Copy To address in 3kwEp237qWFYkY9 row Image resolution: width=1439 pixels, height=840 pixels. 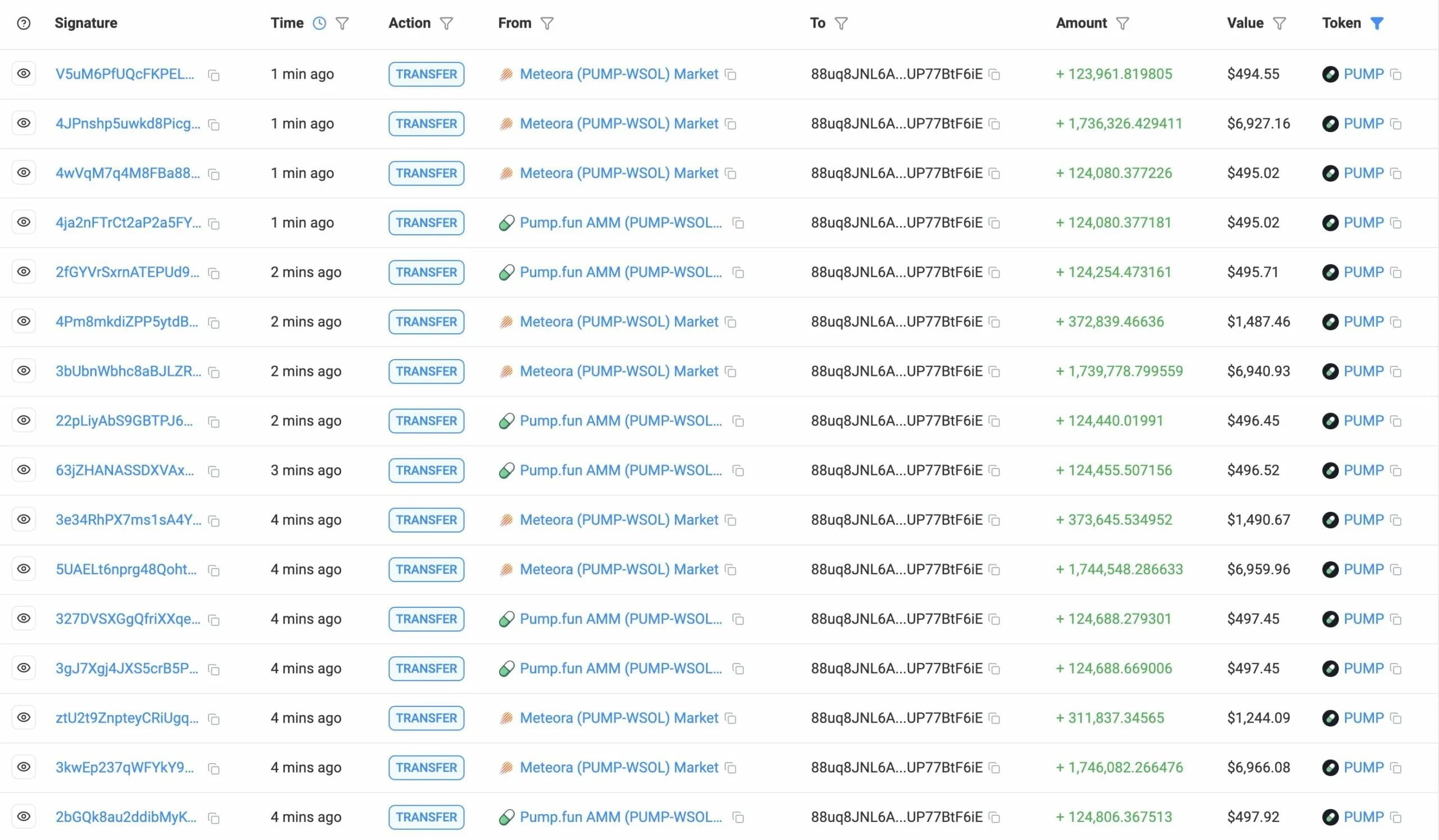[x=994, y=769]
